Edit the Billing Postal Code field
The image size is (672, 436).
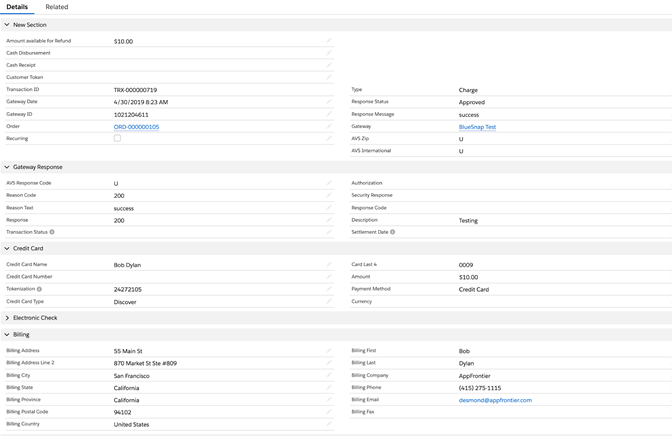[x=329, y=411]
